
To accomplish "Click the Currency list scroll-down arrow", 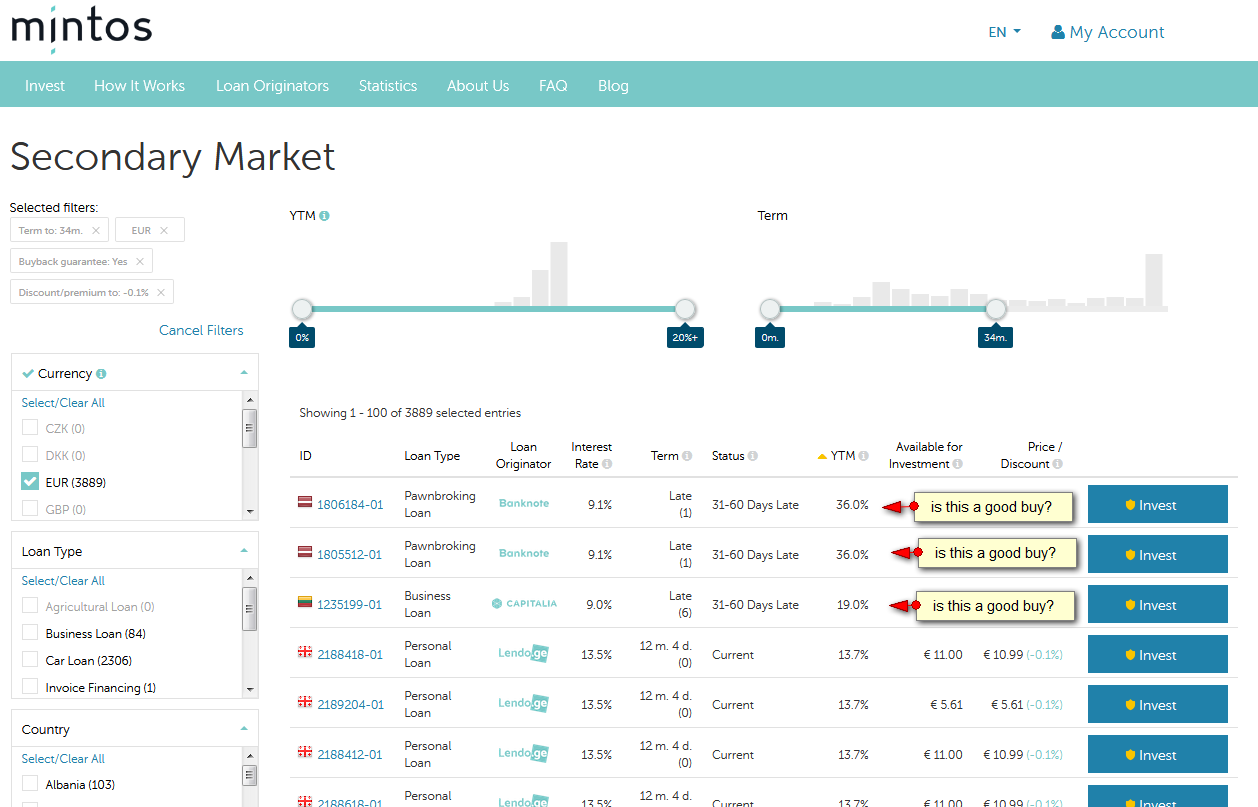I will [250, 511].
